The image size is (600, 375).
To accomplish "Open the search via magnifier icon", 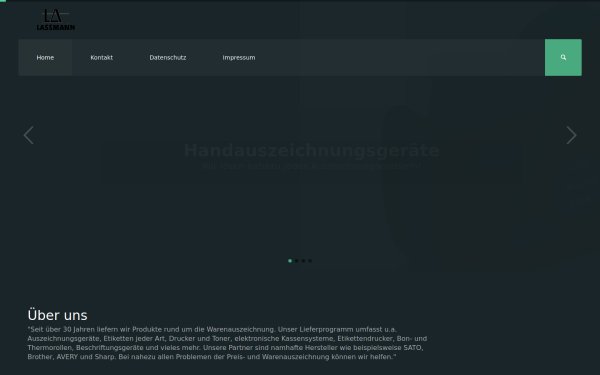I will click(563, 57).
